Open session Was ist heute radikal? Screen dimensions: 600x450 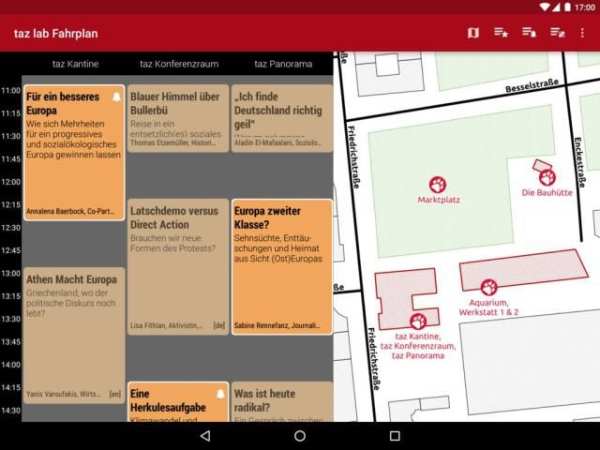coord(282,402)
